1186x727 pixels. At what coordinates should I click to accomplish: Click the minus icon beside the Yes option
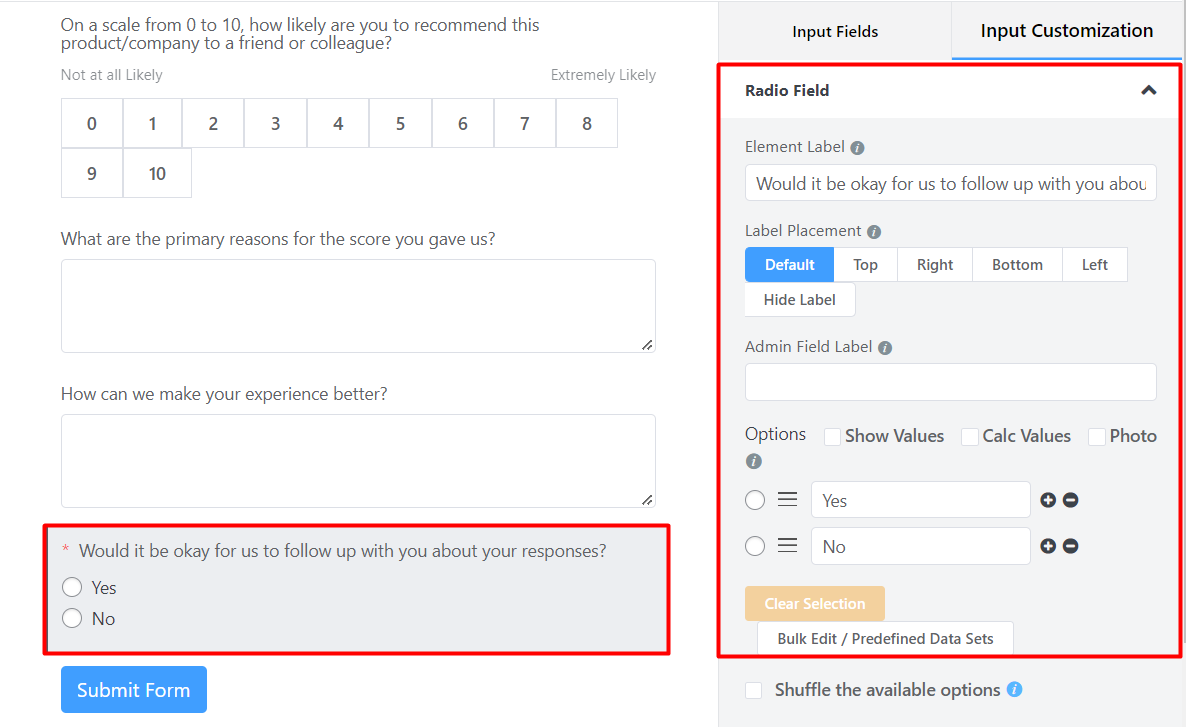click(x=1070, y=499)
